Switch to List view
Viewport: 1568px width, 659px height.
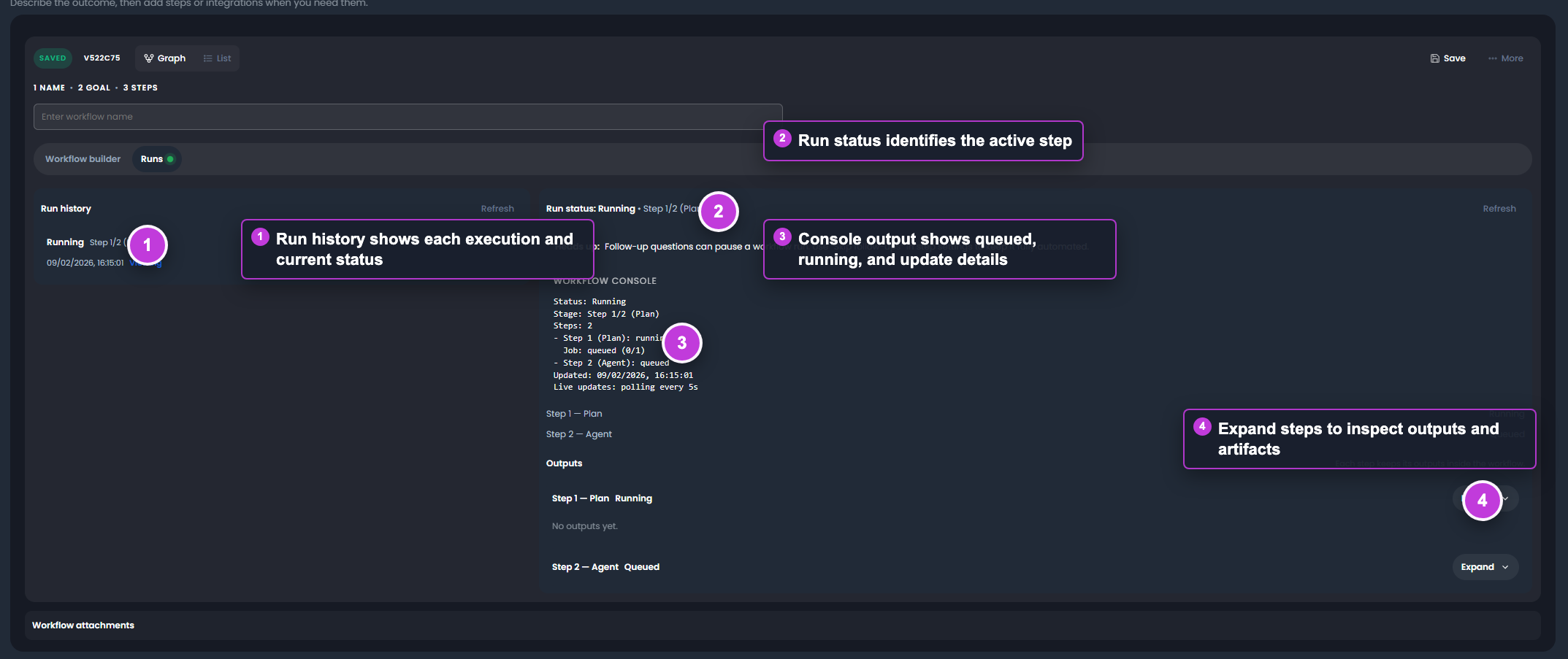click(217, 58)
